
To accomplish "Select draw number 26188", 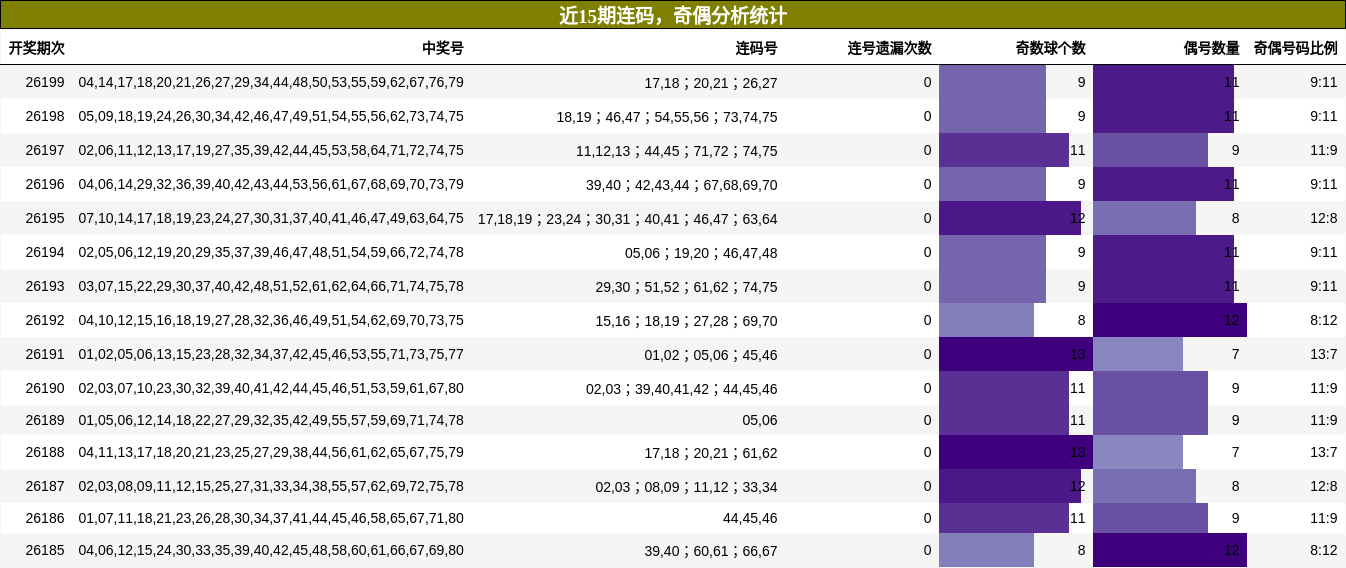I will 45,452.
